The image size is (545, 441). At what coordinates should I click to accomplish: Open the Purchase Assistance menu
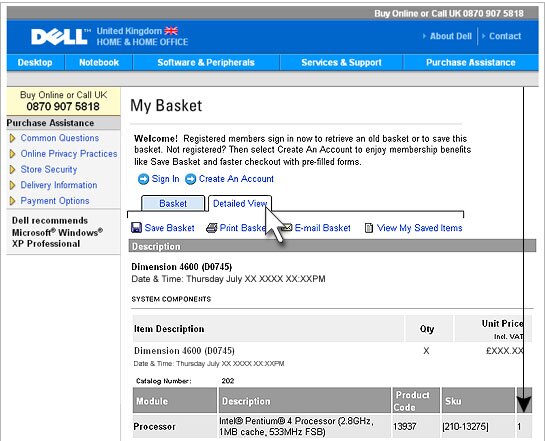[471, 63]
